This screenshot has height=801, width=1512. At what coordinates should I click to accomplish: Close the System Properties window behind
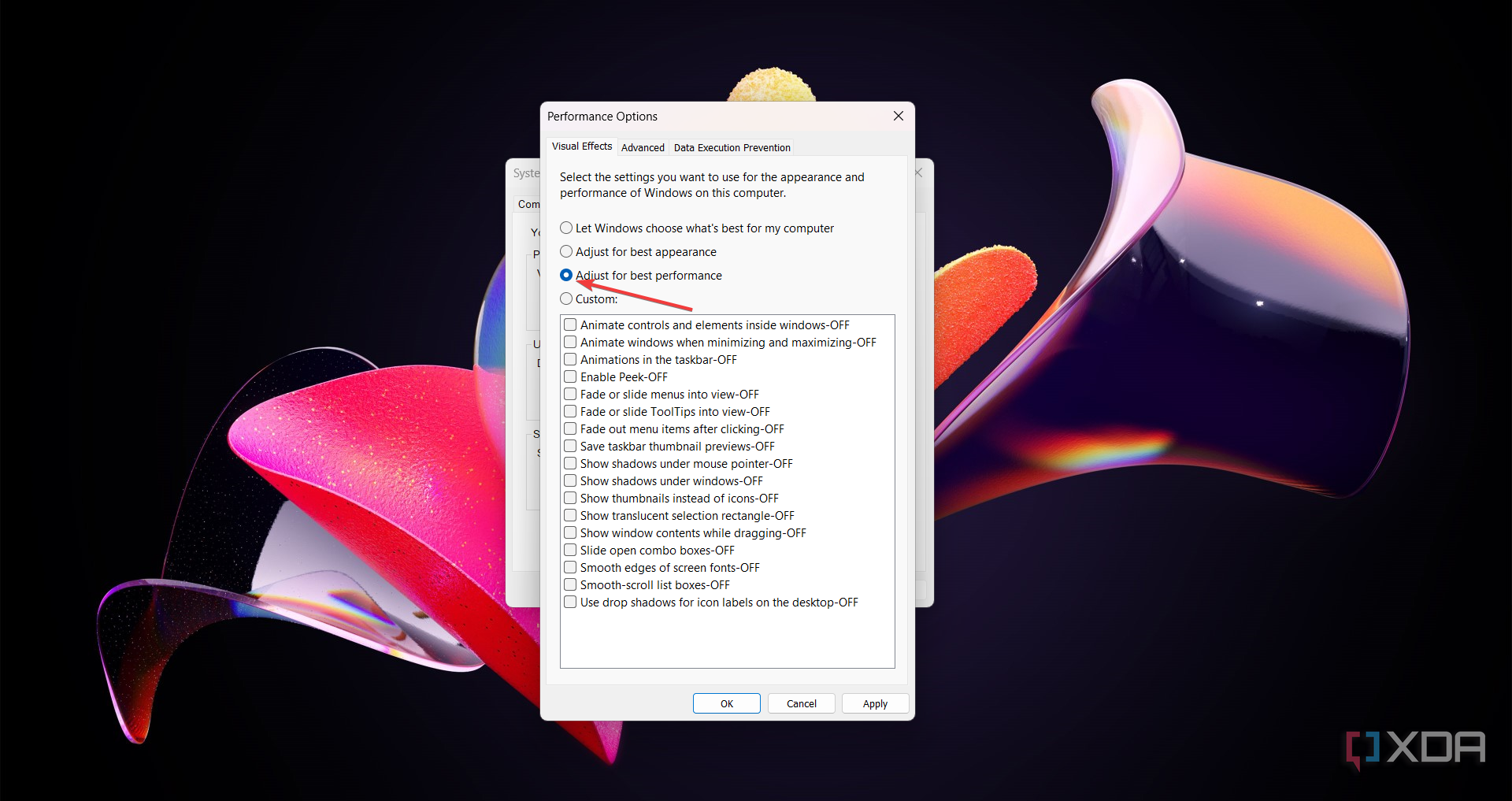pyautogui.click(x=919, y=172)
